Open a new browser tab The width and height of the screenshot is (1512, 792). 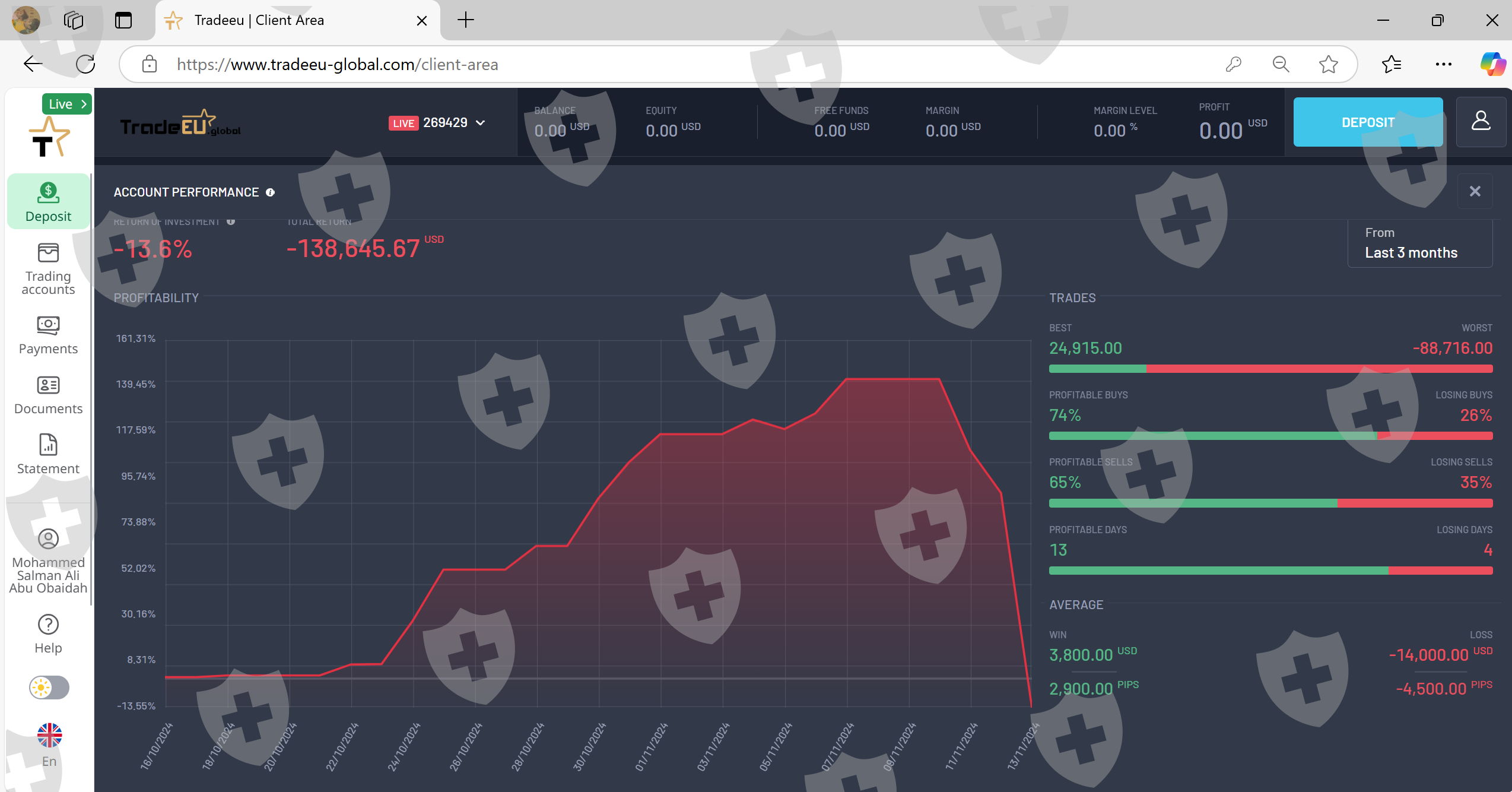point(466,20)
